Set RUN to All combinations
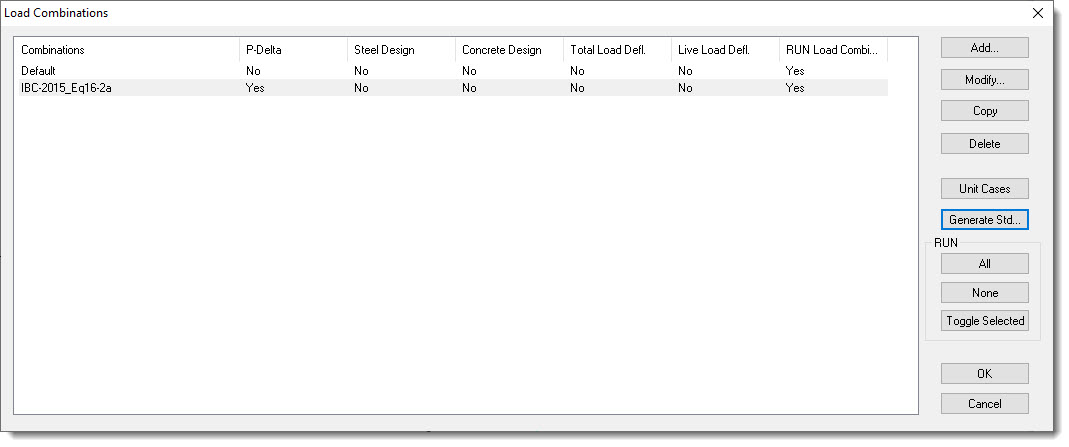This screenshot has height=447, width=1069. [984, 264]
